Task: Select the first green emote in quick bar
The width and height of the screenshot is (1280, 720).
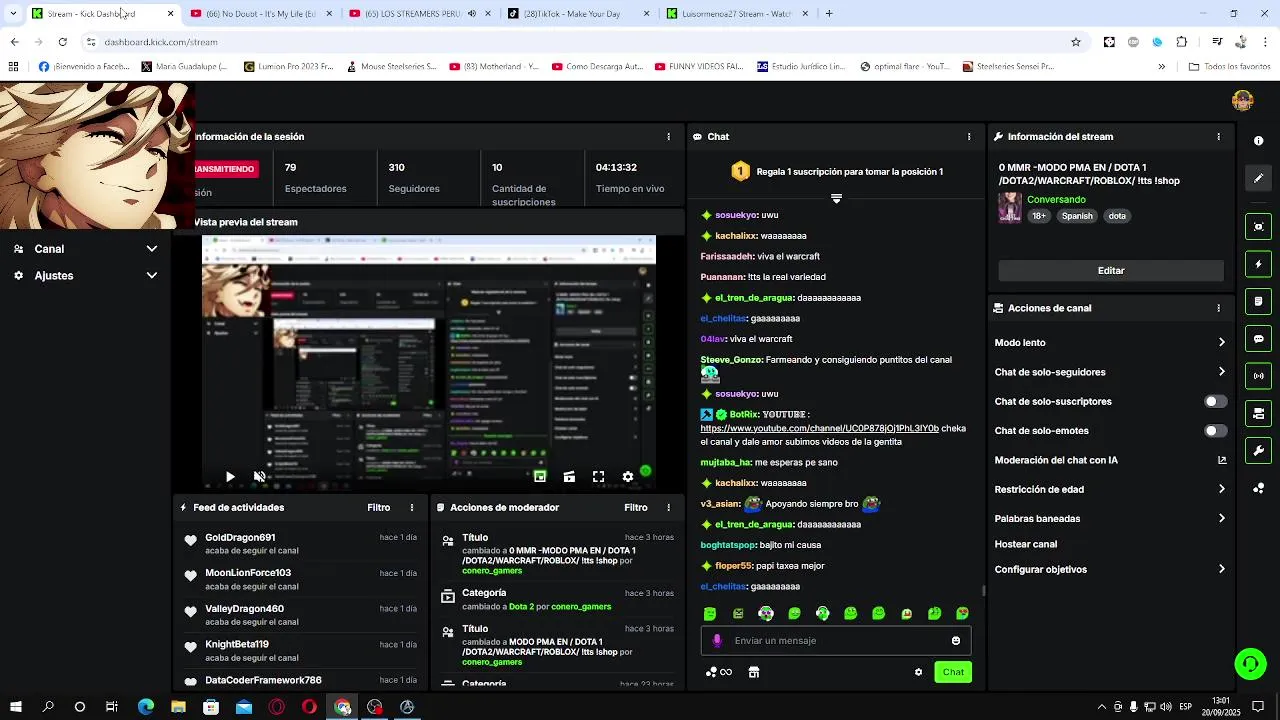Action: click(x=710, y=613)
